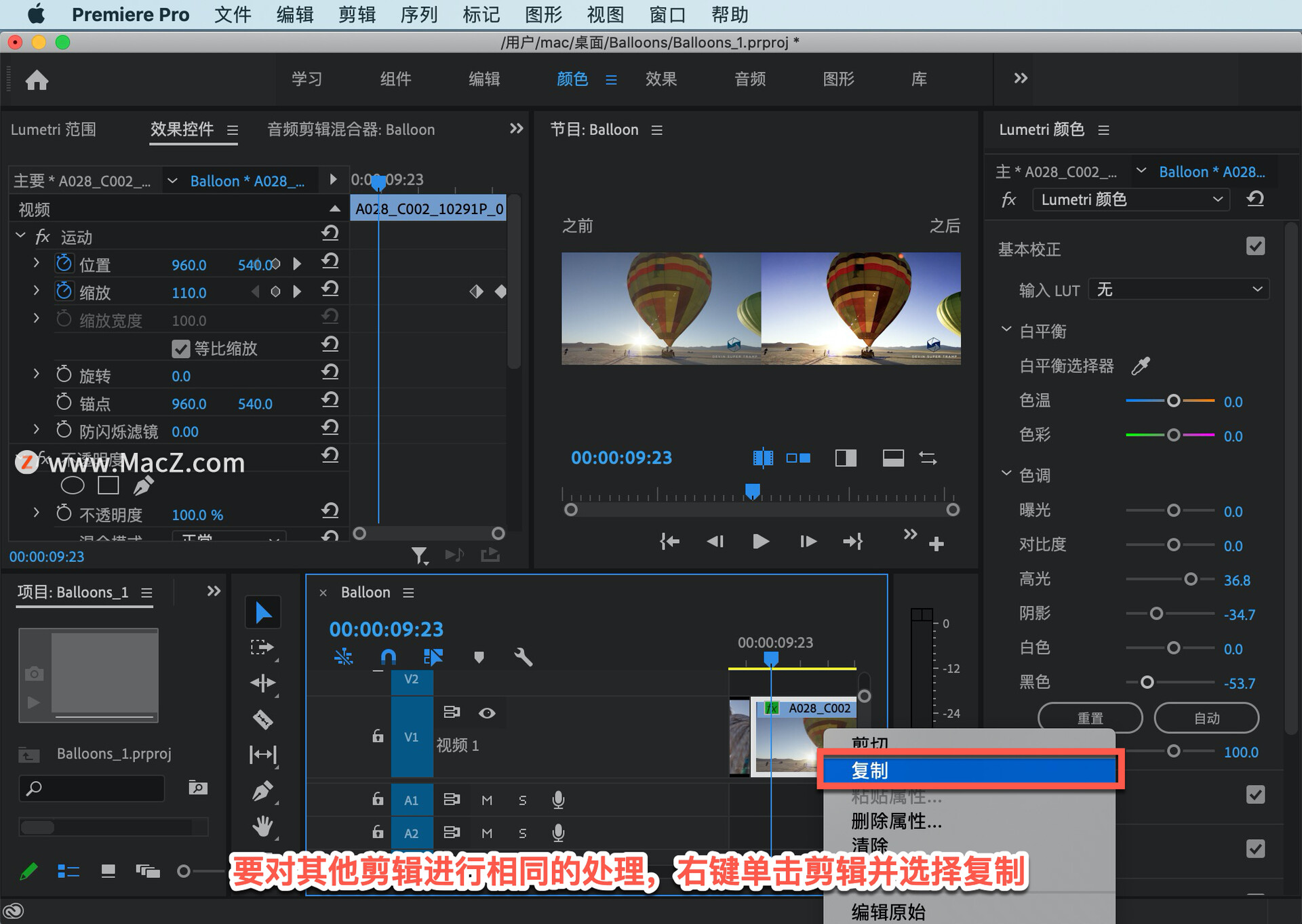Screen dimensions: 1302x924
Task: Adjust the 高光 slider handle
Action: [1190, 579]
